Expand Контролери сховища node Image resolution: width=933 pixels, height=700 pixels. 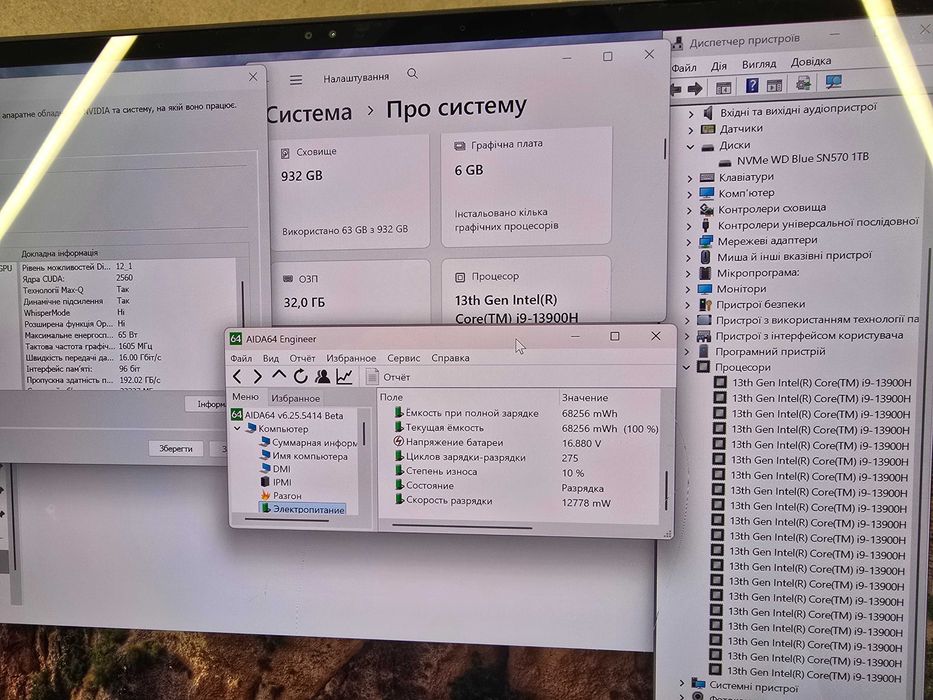[x=689, y=210]
